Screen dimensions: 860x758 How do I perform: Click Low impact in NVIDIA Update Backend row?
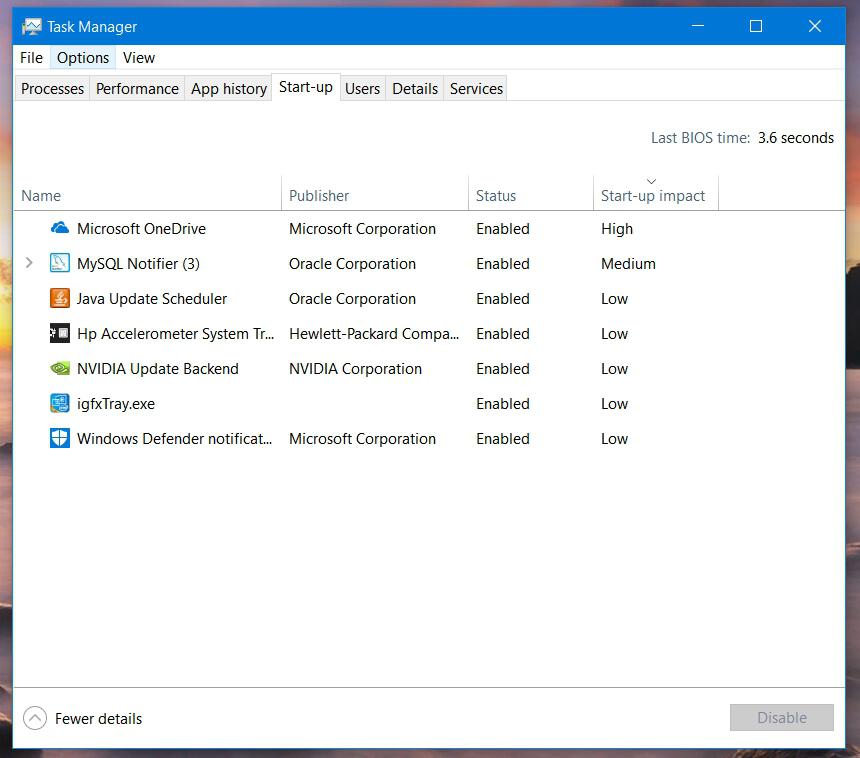coord(614,369)
